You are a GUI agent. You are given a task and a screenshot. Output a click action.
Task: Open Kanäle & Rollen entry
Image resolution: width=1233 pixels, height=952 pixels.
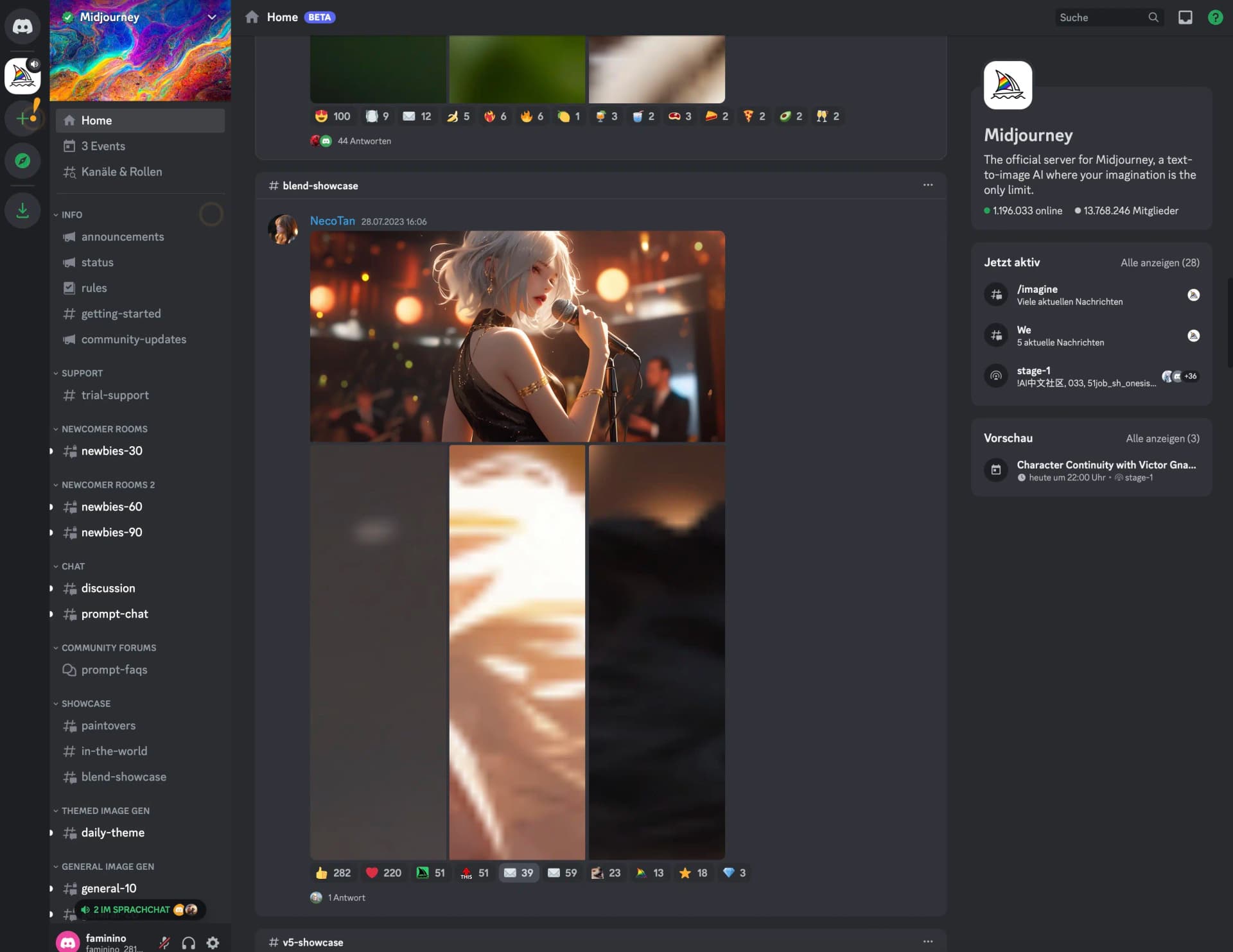click(x=121, y=172)
